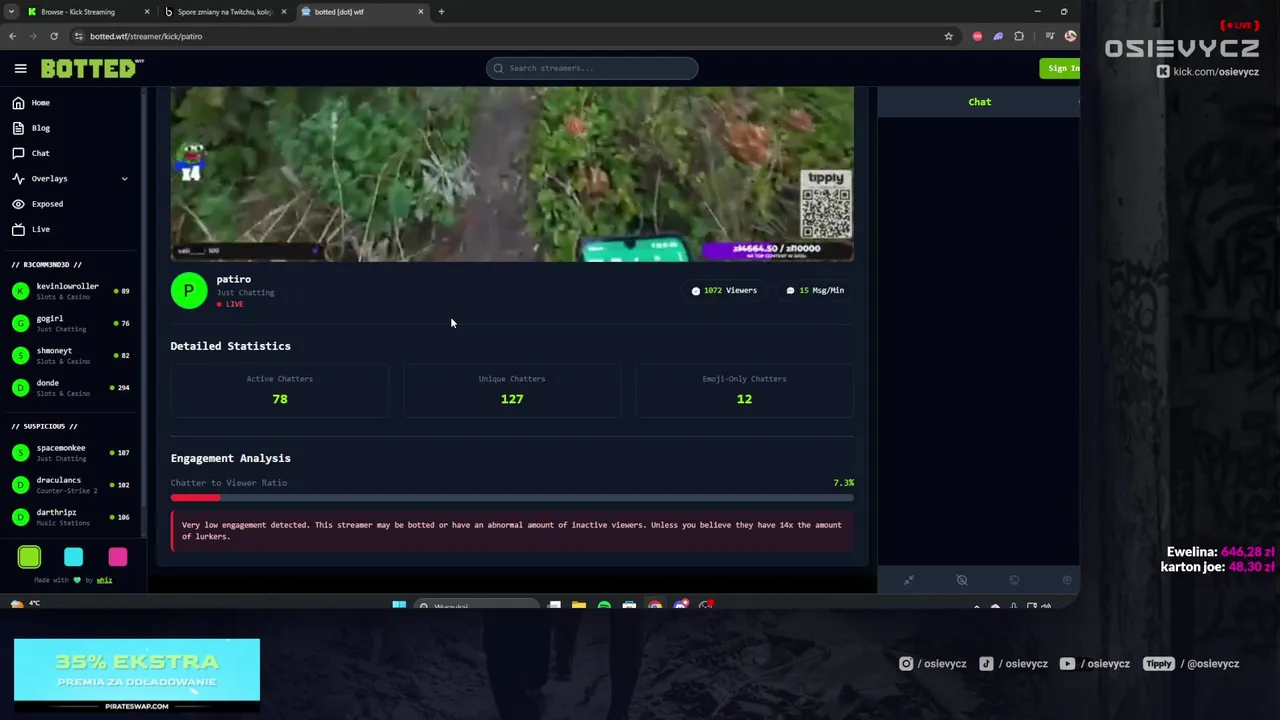Image resolution: width=1280 pixels, height=720 pixels.
Task: Focus the Search streamers input field
Action: (592, 68)
